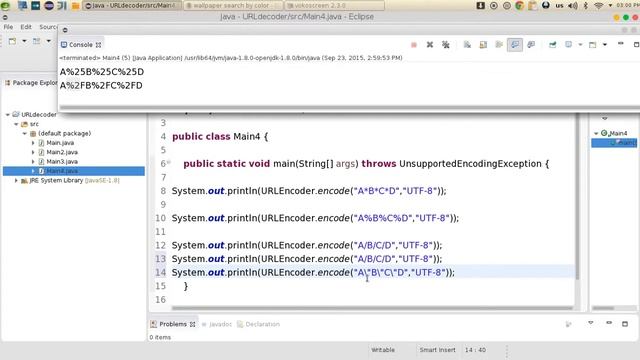Click the editor horizontal scrollbar

point(372,308)
